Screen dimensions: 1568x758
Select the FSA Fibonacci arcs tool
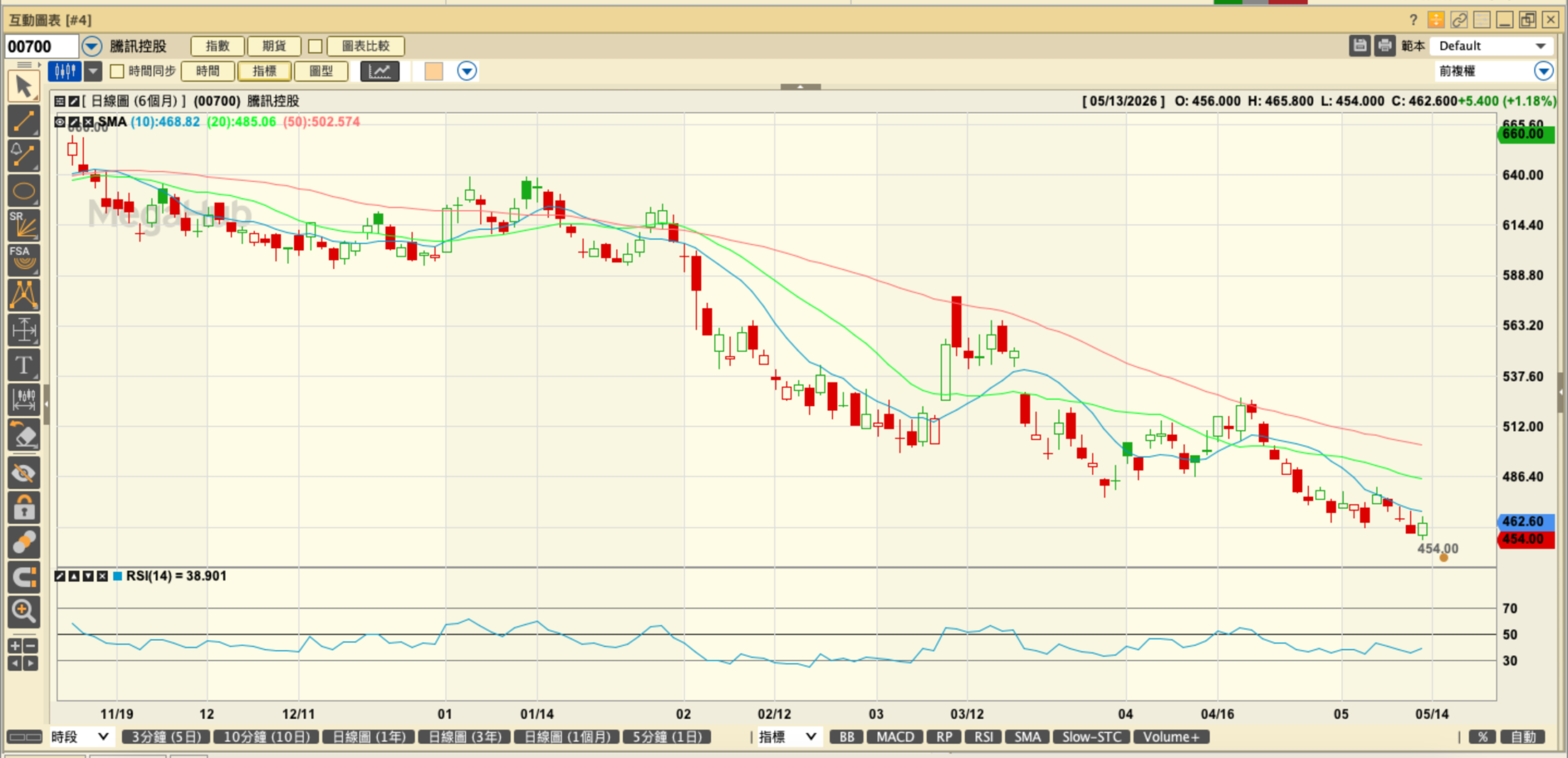pyautogui.click(x=23, y=260)
